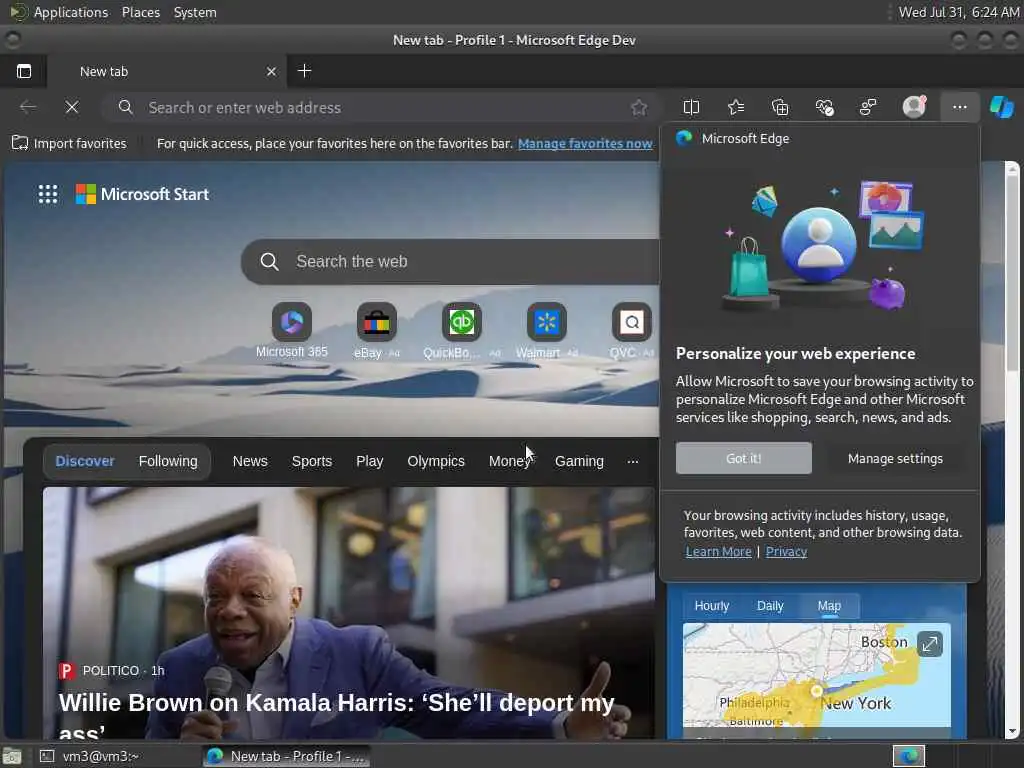The height and width of the screenshot is (768, 1024).
Task: Open the share/workspaces toolbar icon
Action: tap(869, 107)
